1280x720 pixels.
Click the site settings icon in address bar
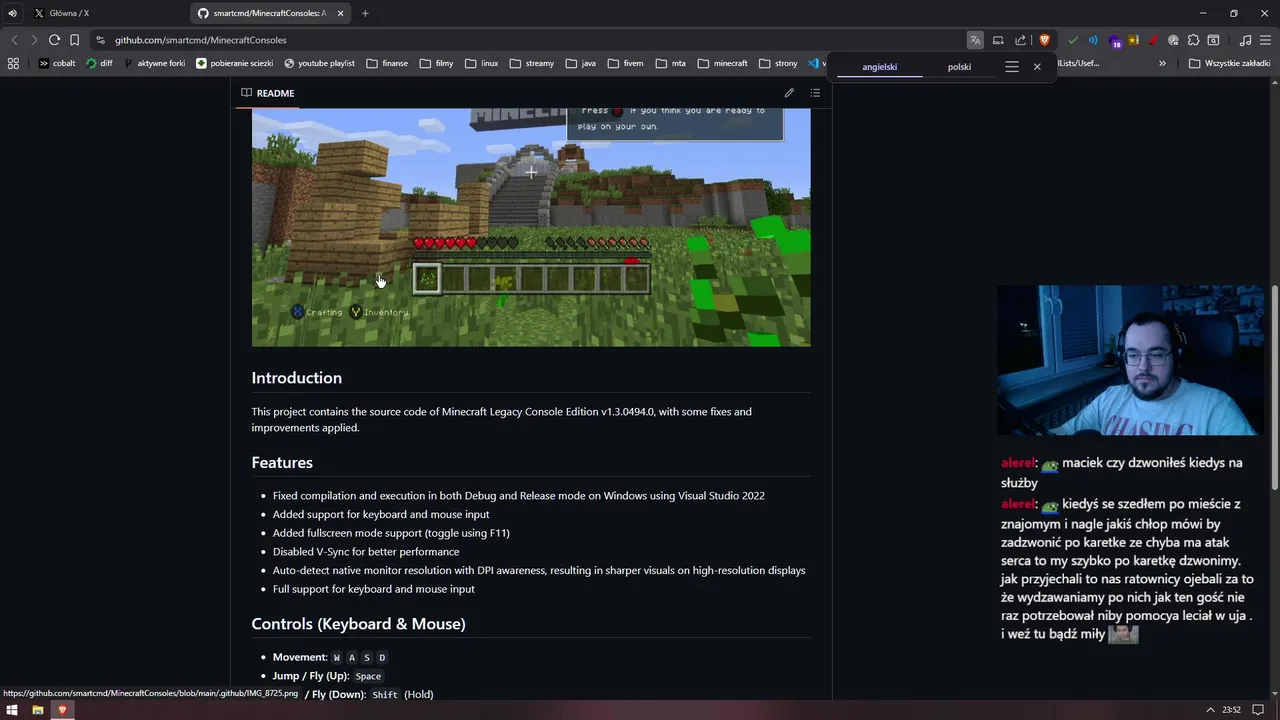click(x=100, y=40)
